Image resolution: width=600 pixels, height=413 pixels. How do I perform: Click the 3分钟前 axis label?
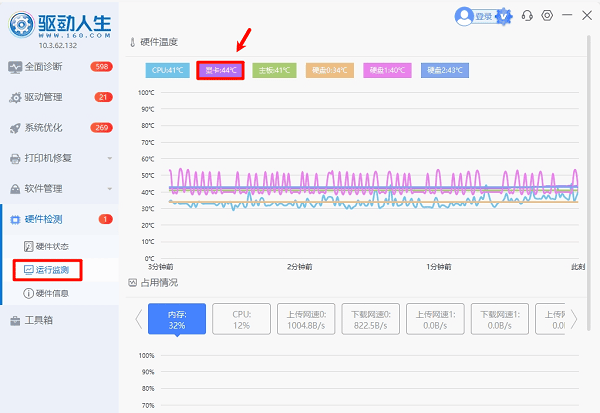pos(160,266)
